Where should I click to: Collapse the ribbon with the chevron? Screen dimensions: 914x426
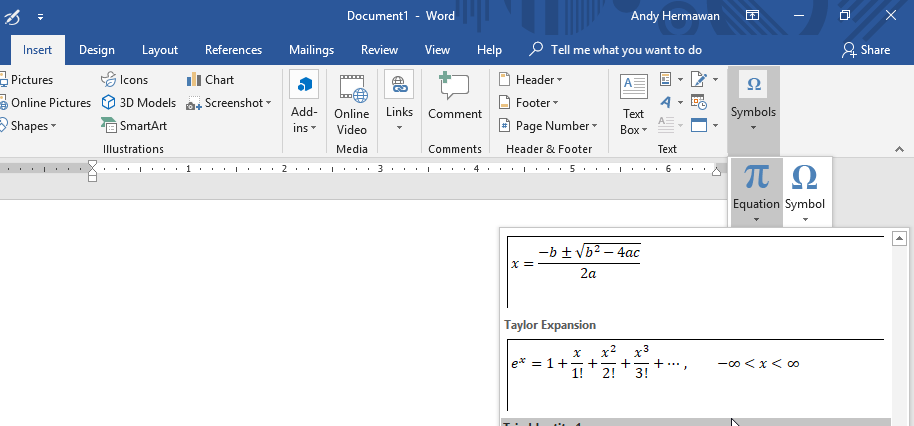click(x=899, y=150)
